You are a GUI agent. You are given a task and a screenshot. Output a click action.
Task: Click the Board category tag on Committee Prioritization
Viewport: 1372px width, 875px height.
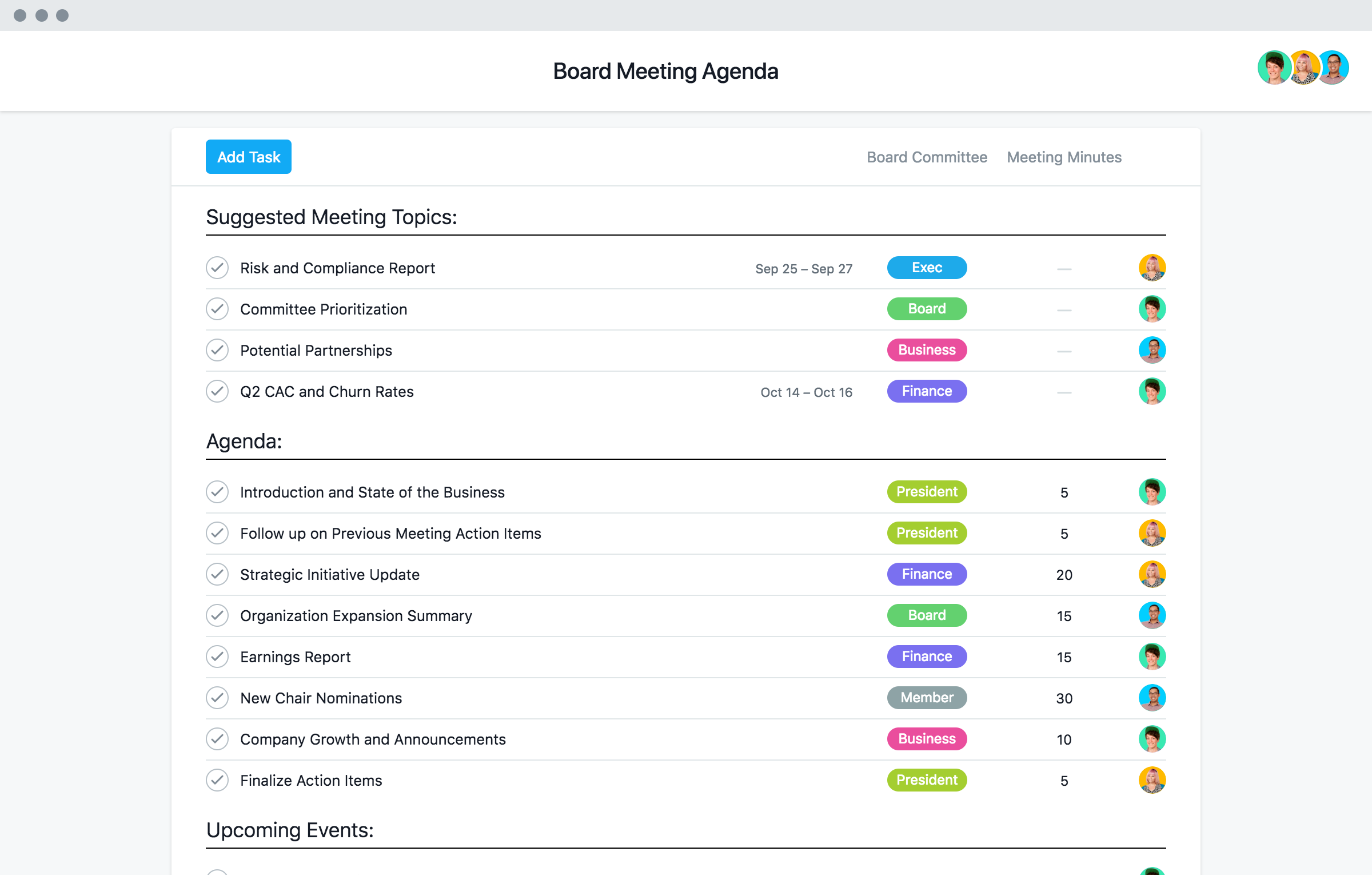[927, 308]
